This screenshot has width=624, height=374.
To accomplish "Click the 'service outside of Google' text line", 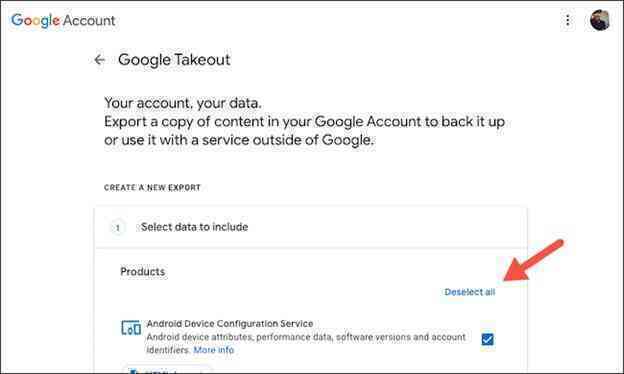I will (x=239, y=140).
